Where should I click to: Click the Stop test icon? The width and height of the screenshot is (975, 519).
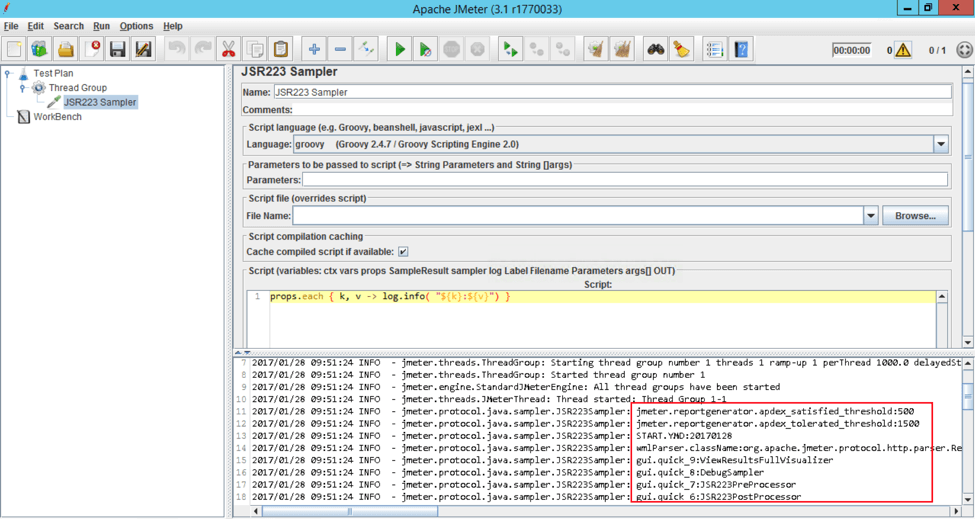point(451,49)
